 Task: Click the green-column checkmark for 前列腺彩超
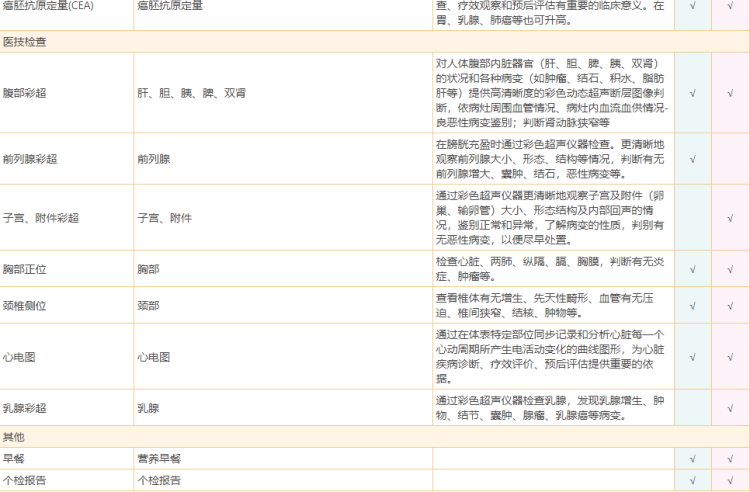pos(692,158)
